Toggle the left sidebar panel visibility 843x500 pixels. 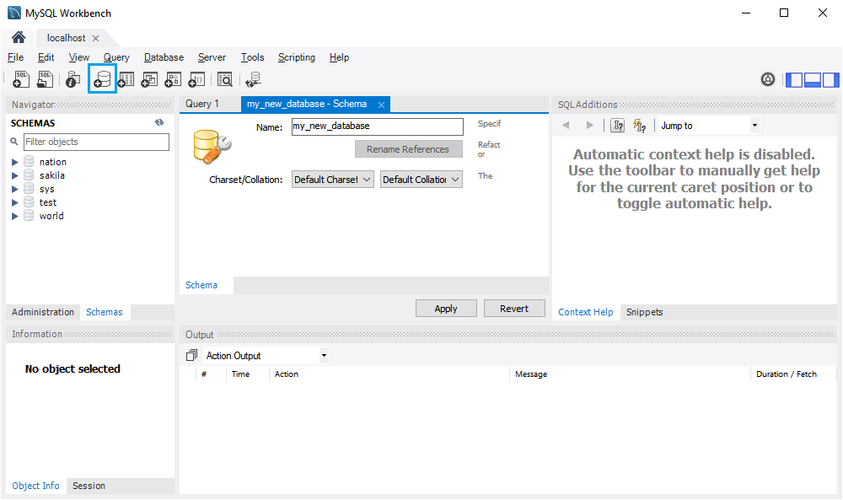(x=794, y=80)
